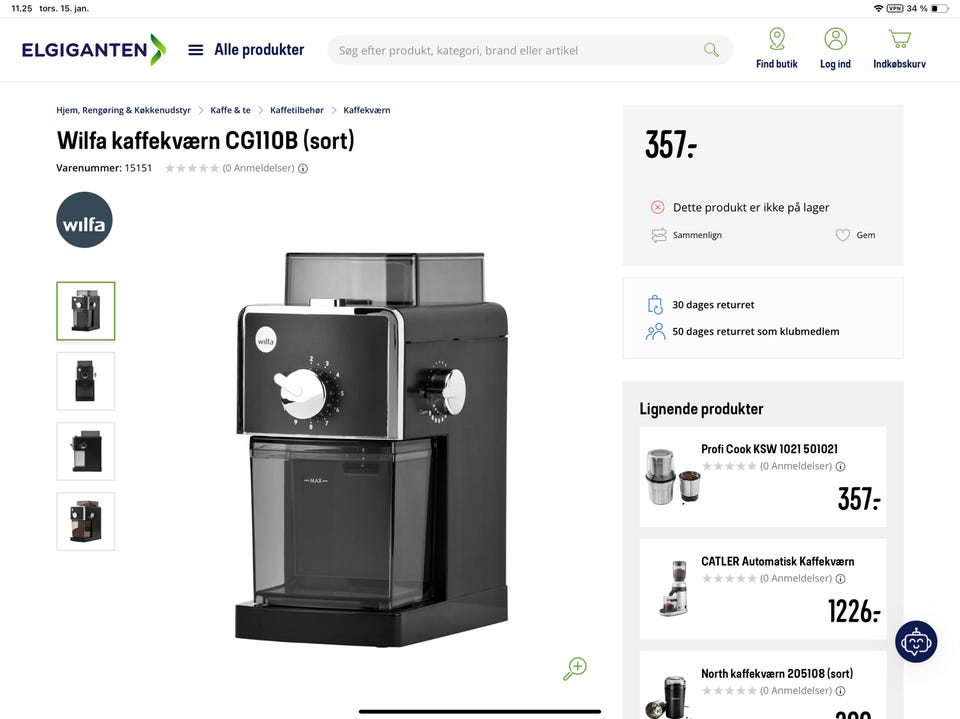
Task: Go to Kaffetilbehør breadcrumb
Action: click(297, 110)
